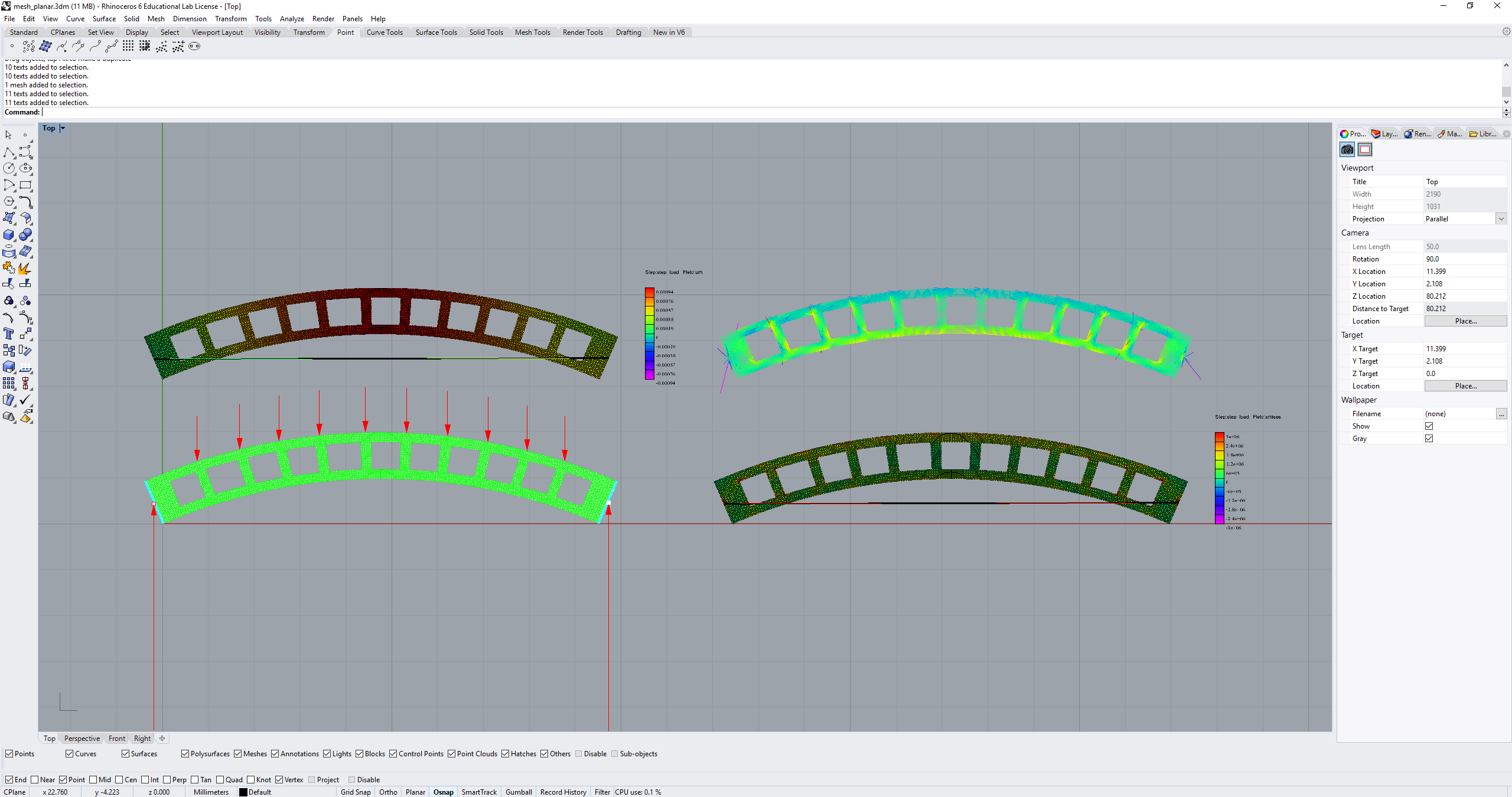Open wallpaper Filename browse button
The image size is (1512, 797).
pos(1501,414)
